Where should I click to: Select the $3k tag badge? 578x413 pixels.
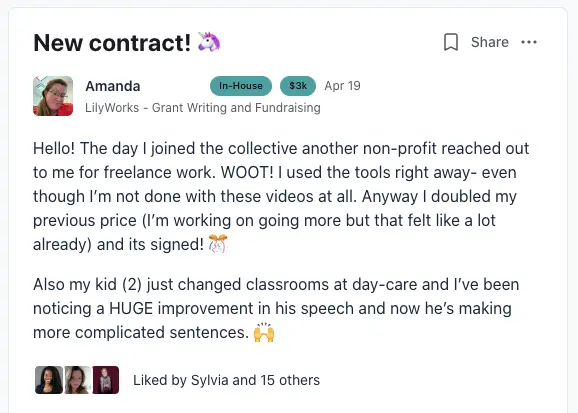pos(298,86)
